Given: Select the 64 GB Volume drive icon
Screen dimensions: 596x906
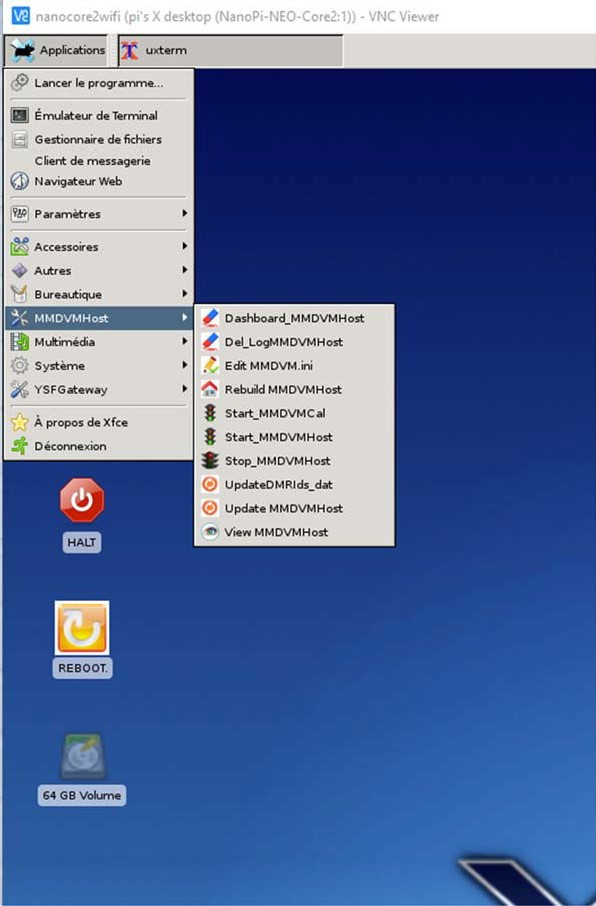Looking at the screenshot, I should (x=83, y=757).
